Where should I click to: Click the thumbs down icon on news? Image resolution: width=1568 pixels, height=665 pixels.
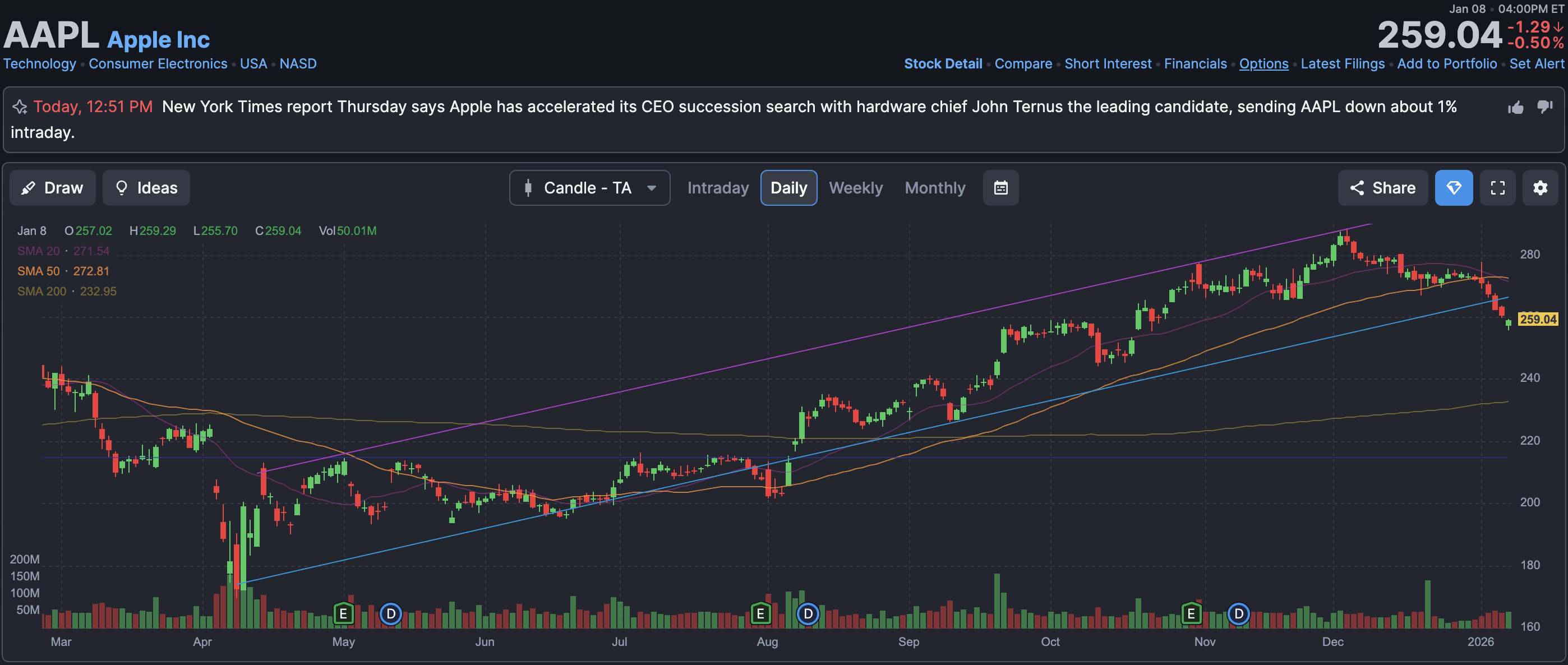click(x=1545, y=107)
